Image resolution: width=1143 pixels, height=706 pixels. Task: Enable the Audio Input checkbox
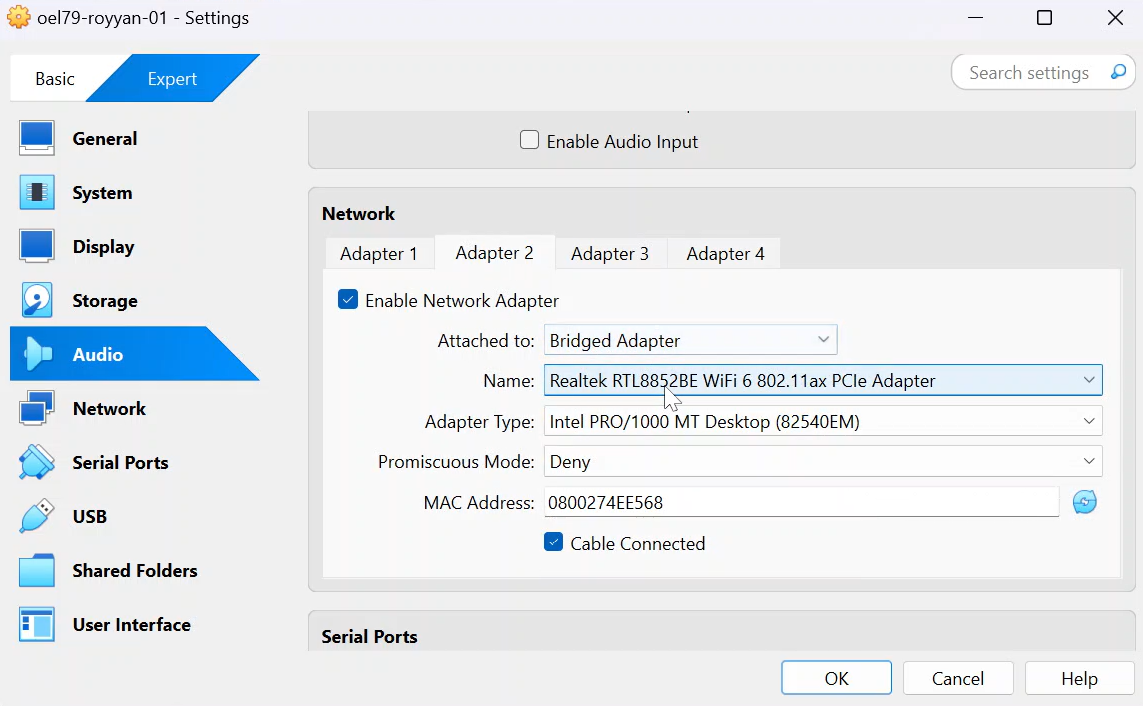point(530,141)
